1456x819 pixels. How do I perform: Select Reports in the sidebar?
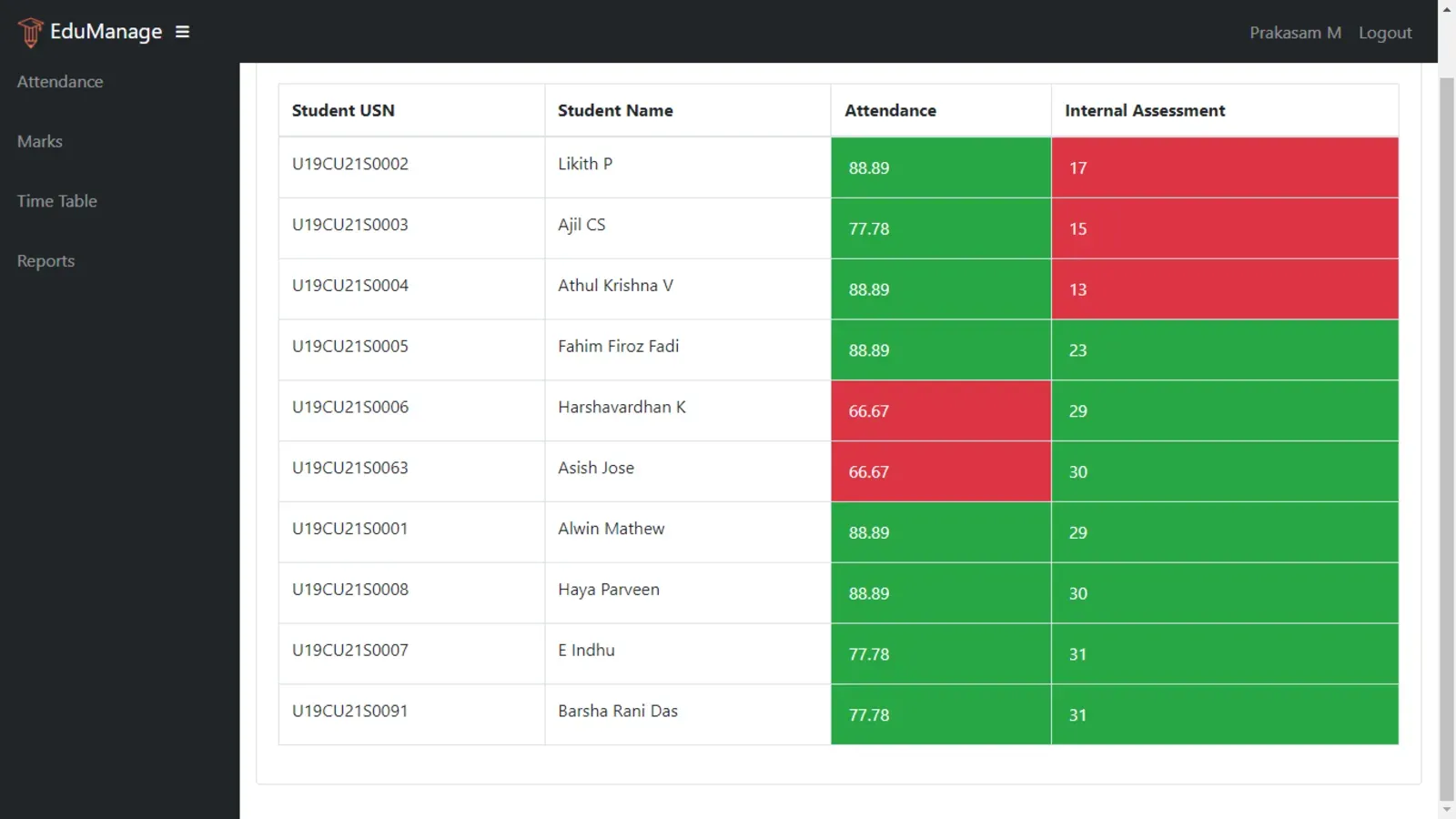pos(45,261)
